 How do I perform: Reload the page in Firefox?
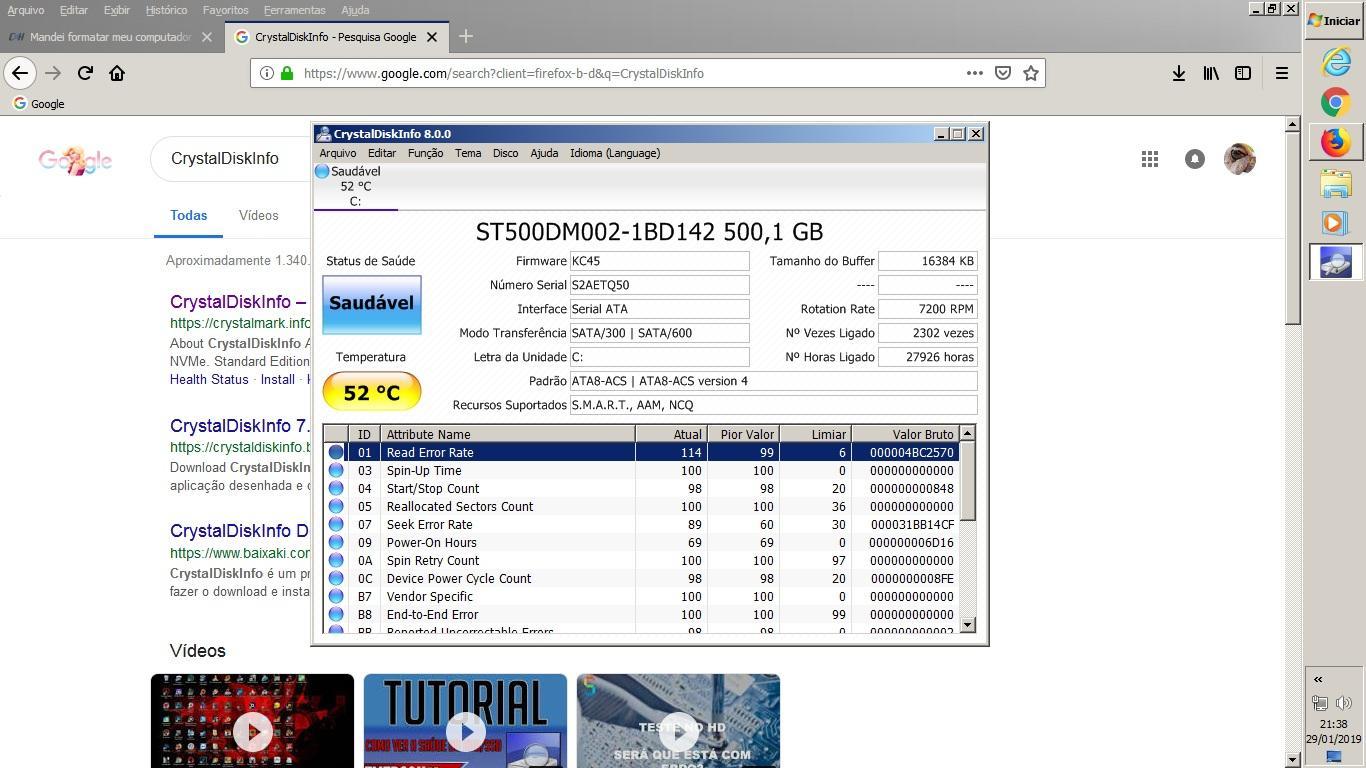pyautogui.click(x=85, y=73)
